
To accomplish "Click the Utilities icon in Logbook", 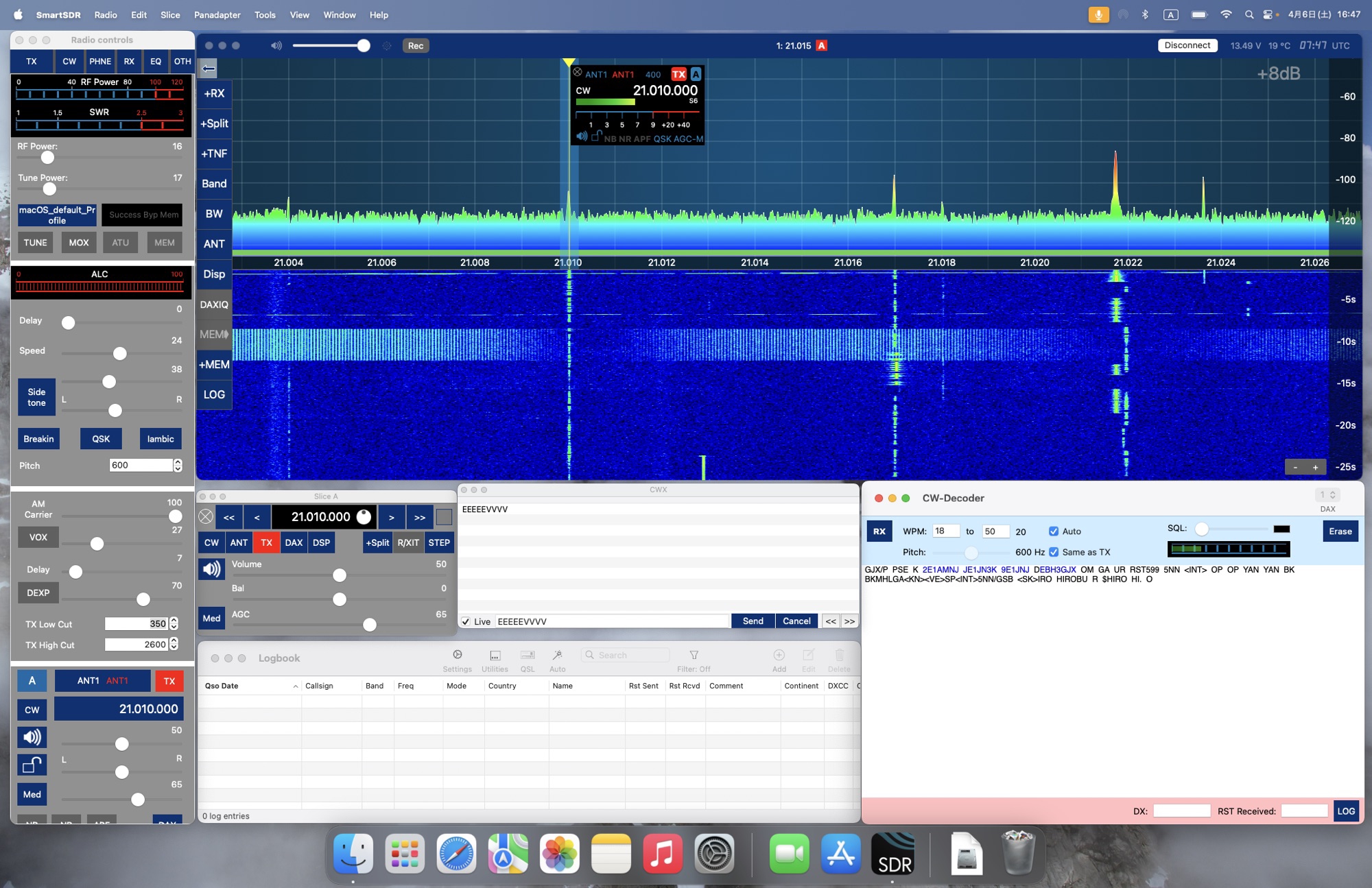I will (494, 656).
